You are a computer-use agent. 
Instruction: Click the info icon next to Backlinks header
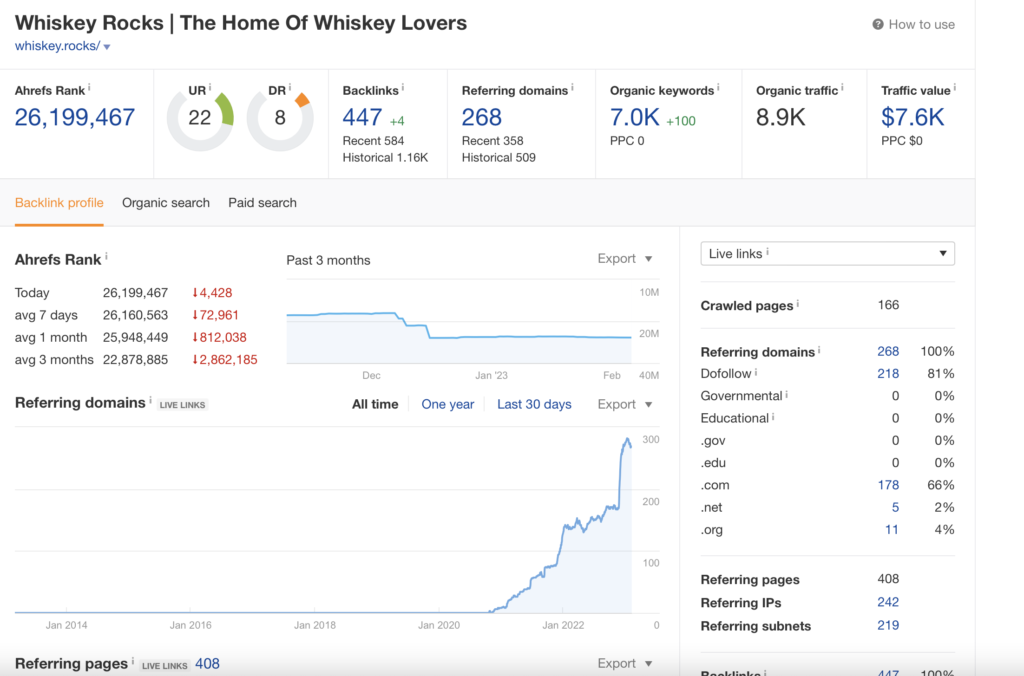(x=403, y=87)
